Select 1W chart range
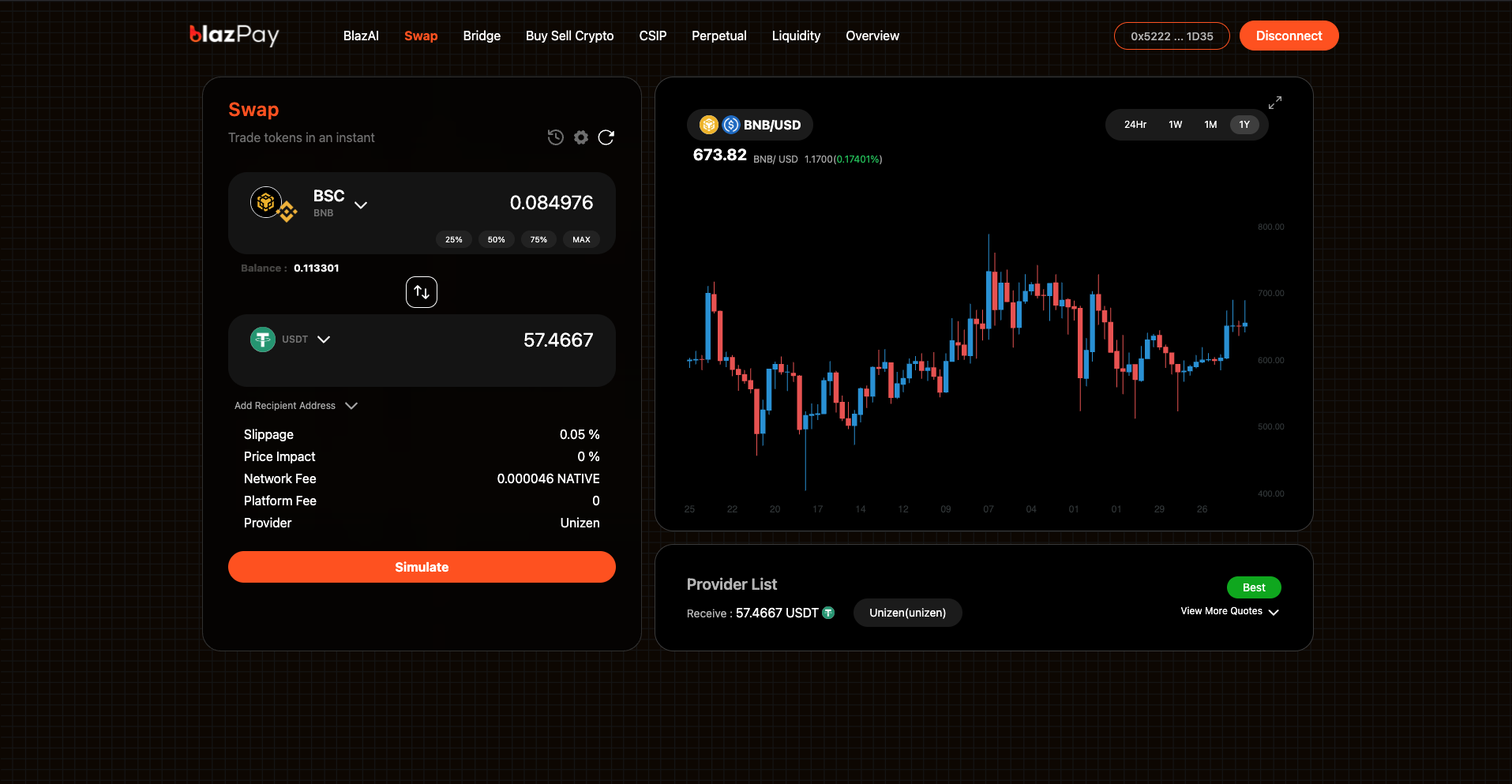This screenshot has width=1512, height=784. (x=1176, y=125)
